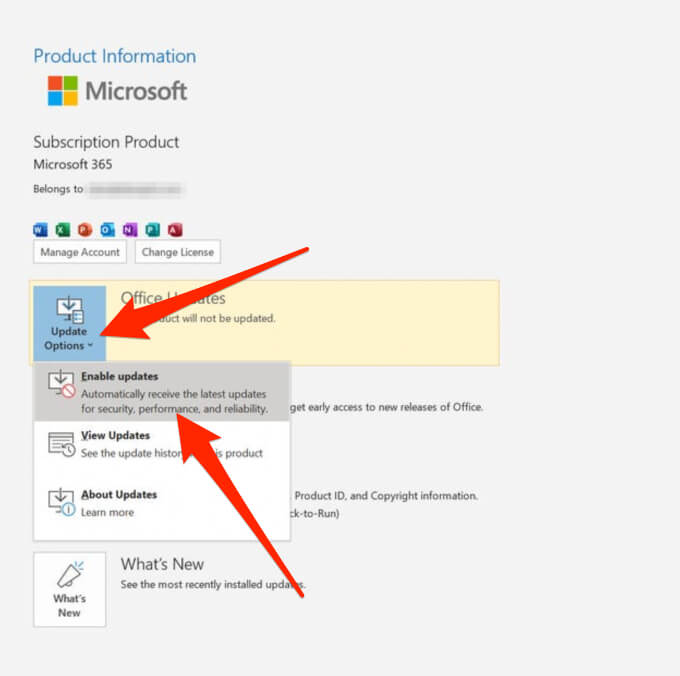Click the OneNote app icon
The height and width of the screenshot is (676, 680).
[130, 229]
